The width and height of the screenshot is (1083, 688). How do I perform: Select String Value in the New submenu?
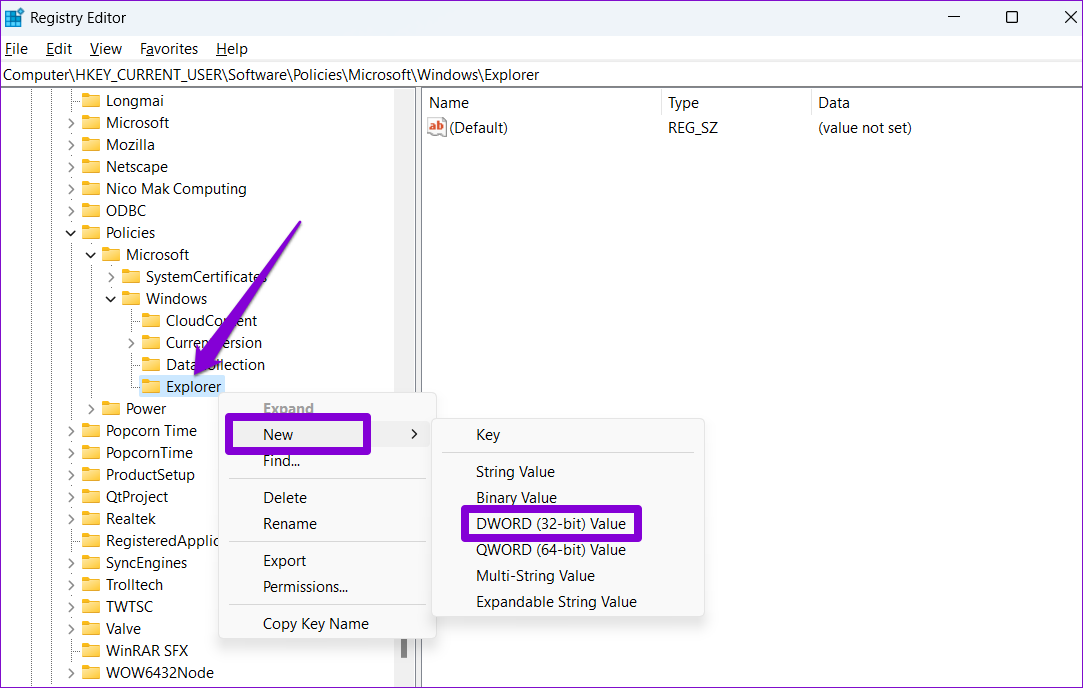[x=515, y=471]
